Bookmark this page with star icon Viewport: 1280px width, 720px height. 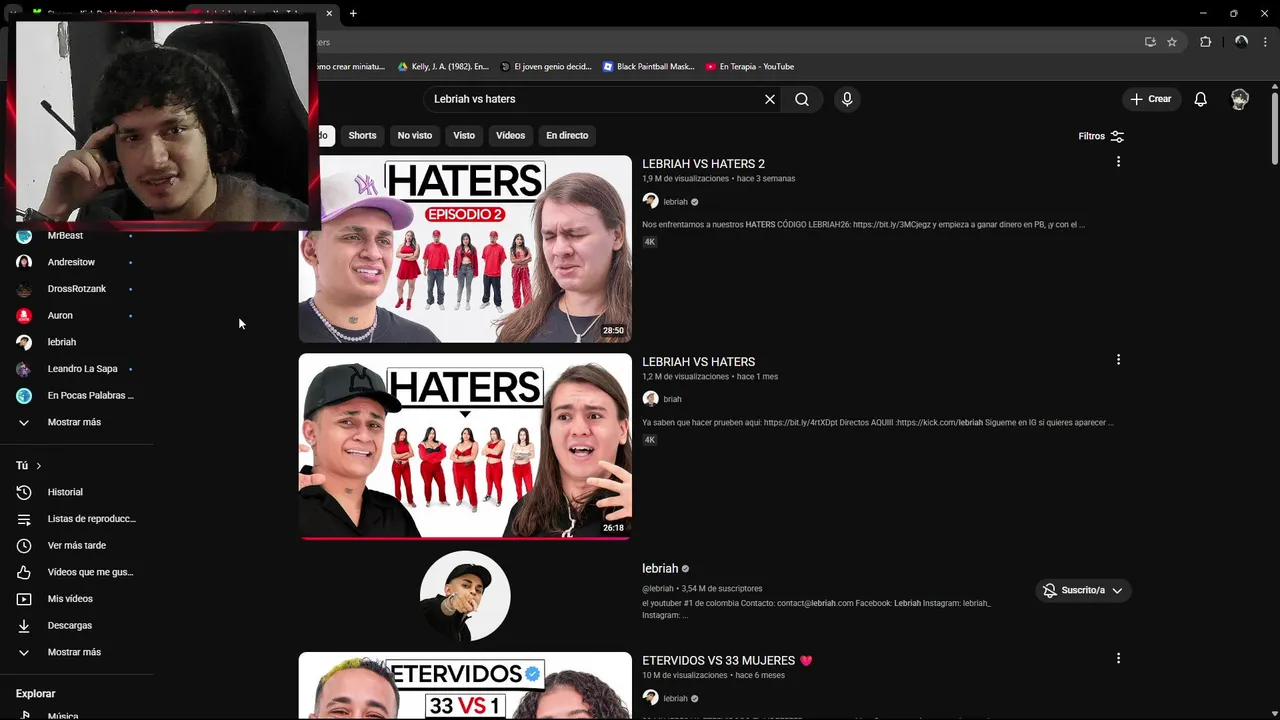[1172, 42]
